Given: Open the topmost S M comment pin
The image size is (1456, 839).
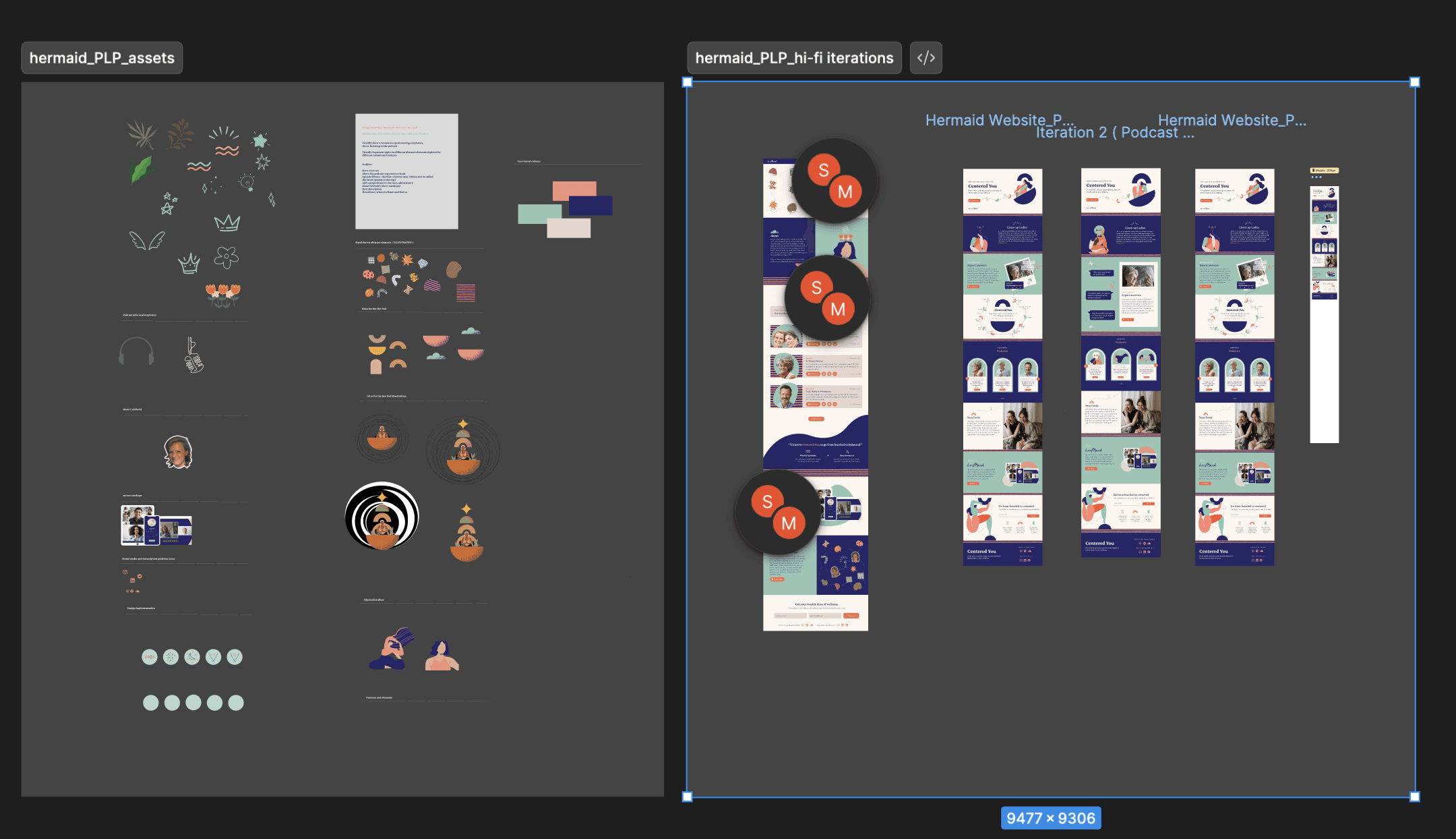Looking at the screenshot, I should pyautogui.click(x=834, y=181).
